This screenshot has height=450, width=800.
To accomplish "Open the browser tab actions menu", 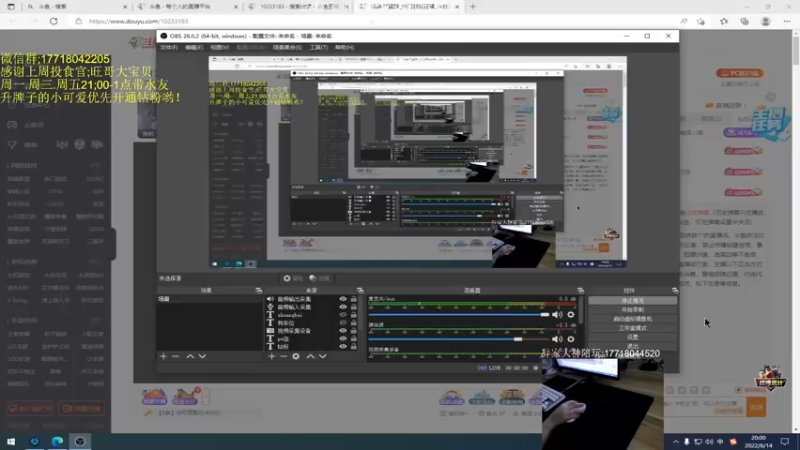I will (11, 7).
